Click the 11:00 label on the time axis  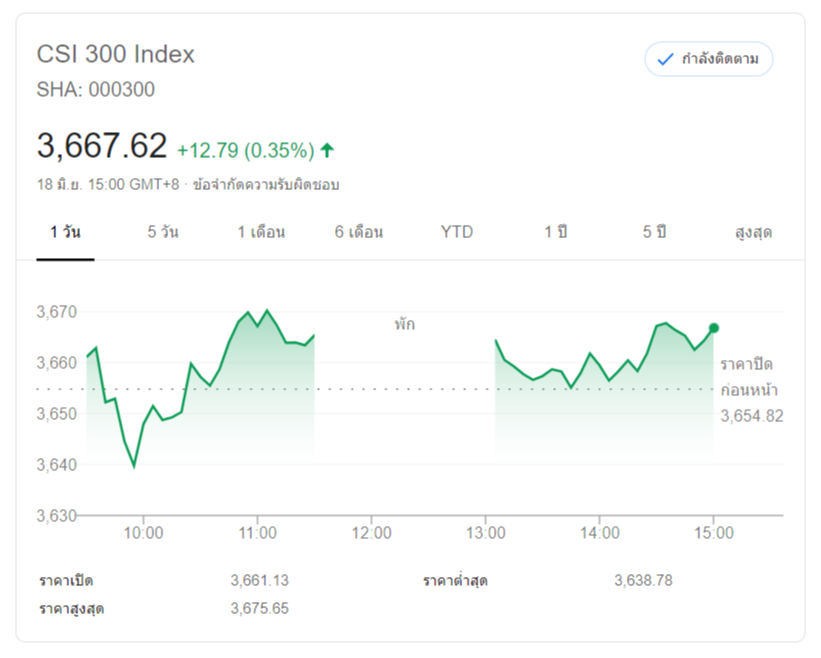(x=258, y=534)
